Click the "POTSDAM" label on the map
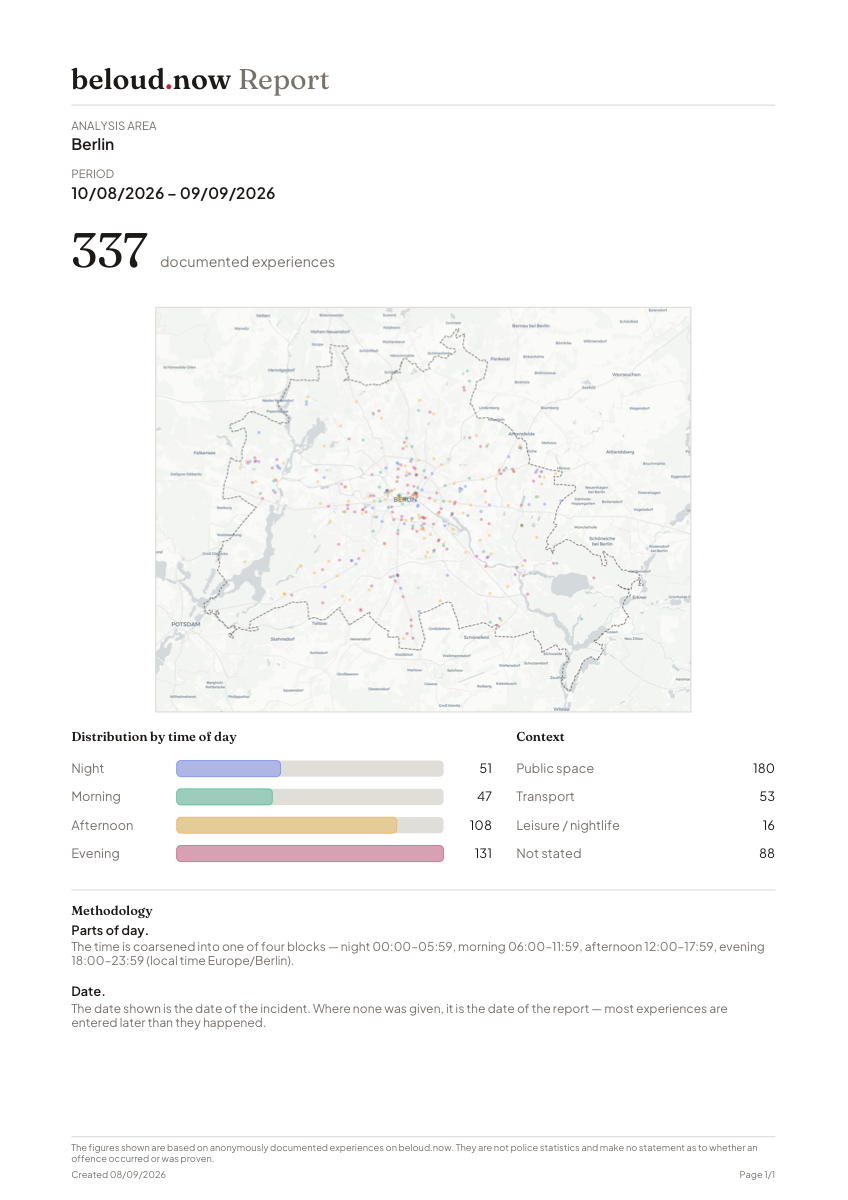The image size is (848, 1200). click(x=186, y=624)
